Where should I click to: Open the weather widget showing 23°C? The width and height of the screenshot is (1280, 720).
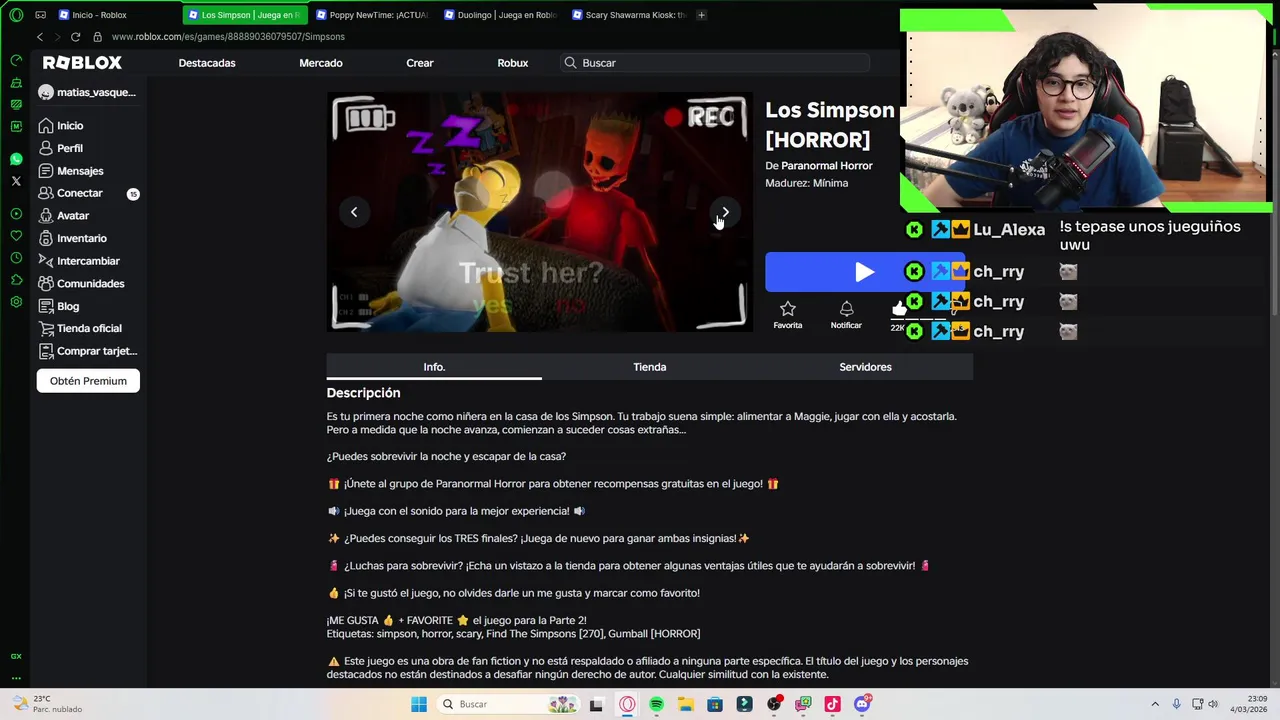point(47,704)
